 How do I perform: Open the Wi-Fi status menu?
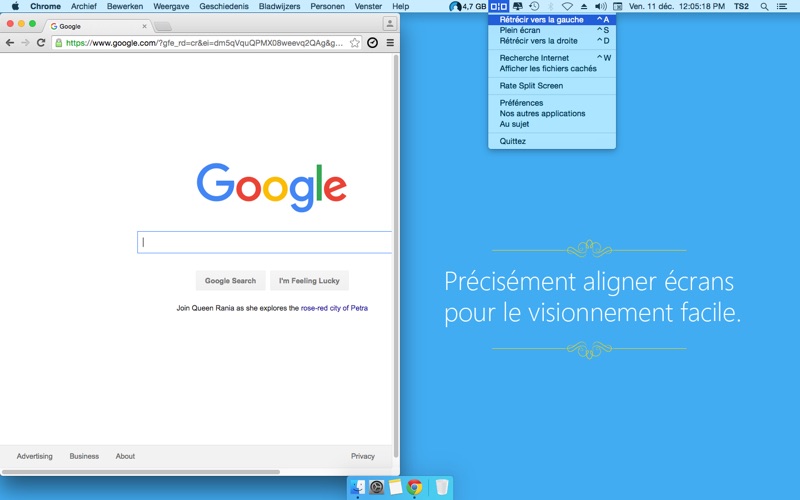567,6
